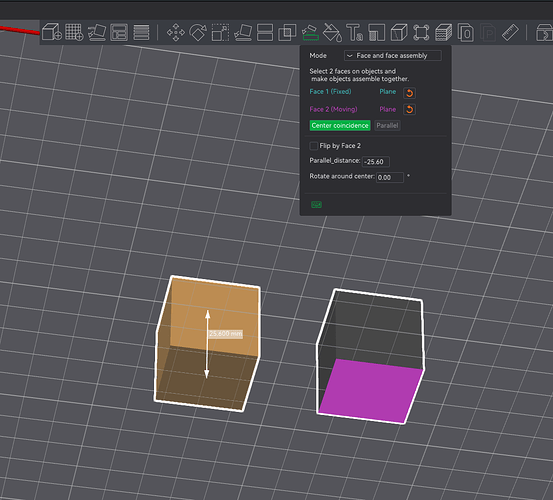Select the cube with seam line tool
The height and width of the screenshot is (500, 553).
click(x=399, y=32)
